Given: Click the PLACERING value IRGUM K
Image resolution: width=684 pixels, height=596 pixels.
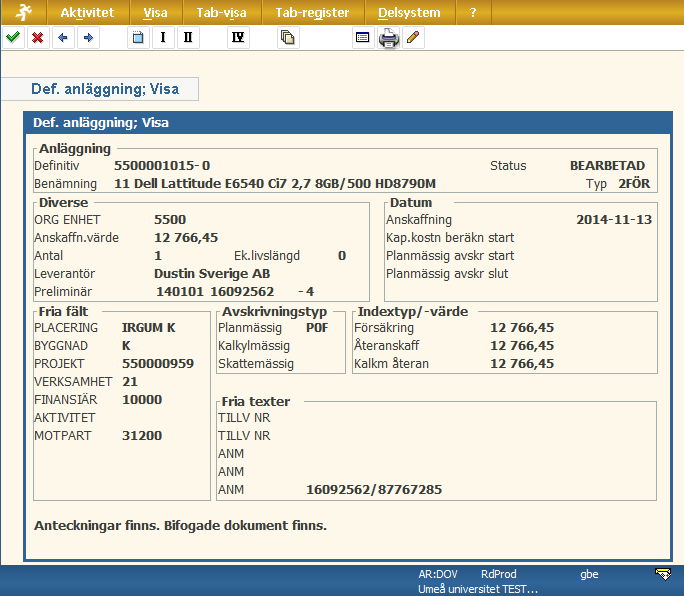Looking at the screenshot, I should tap(148, 328).
